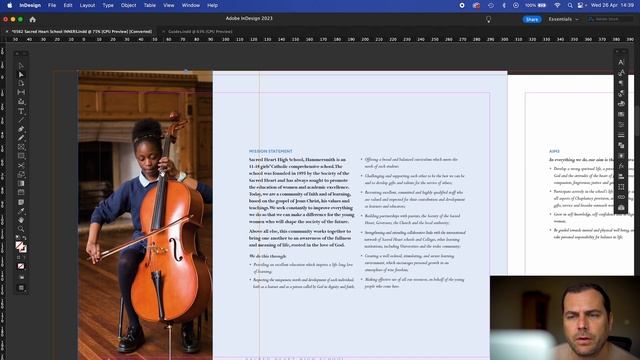Open the Links chain panel icon
Viewport: 640px width, 360px height.
[621, 197]
